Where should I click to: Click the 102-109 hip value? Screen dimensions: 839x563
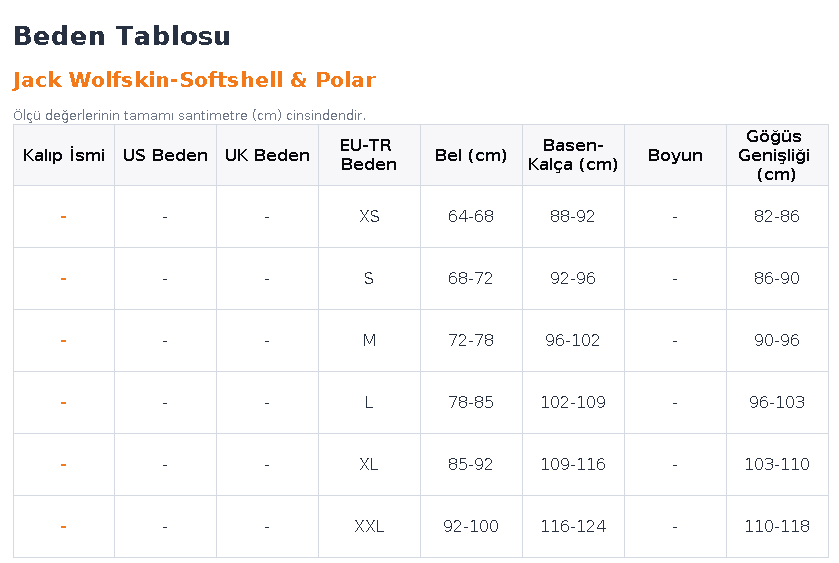pyautogui.click(x=573, y=402)
